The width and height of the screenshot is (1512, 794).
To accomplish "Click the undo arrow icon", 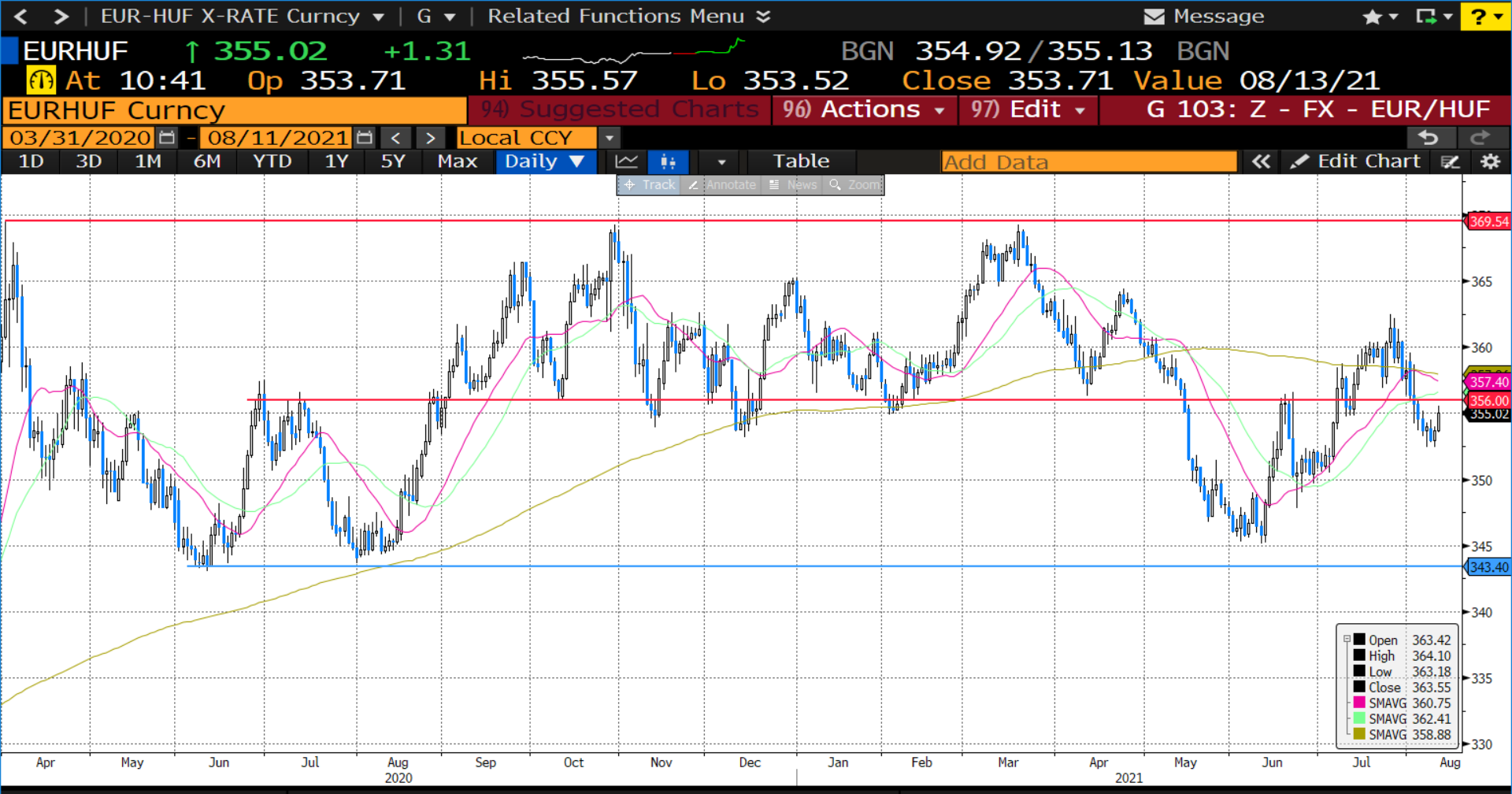I will (x=1428, y=138).
